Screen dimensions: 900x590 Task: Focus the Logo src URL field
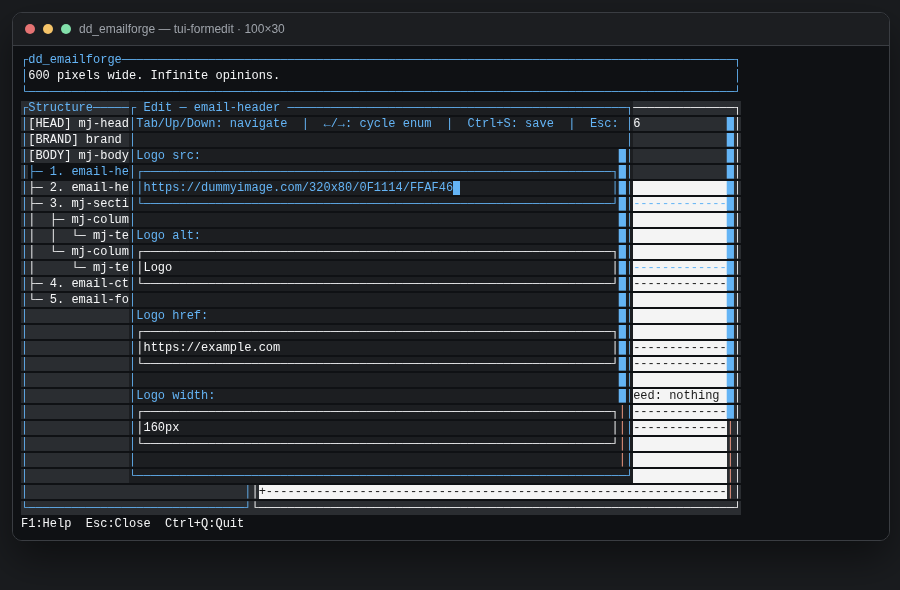[x=377, y=188]
